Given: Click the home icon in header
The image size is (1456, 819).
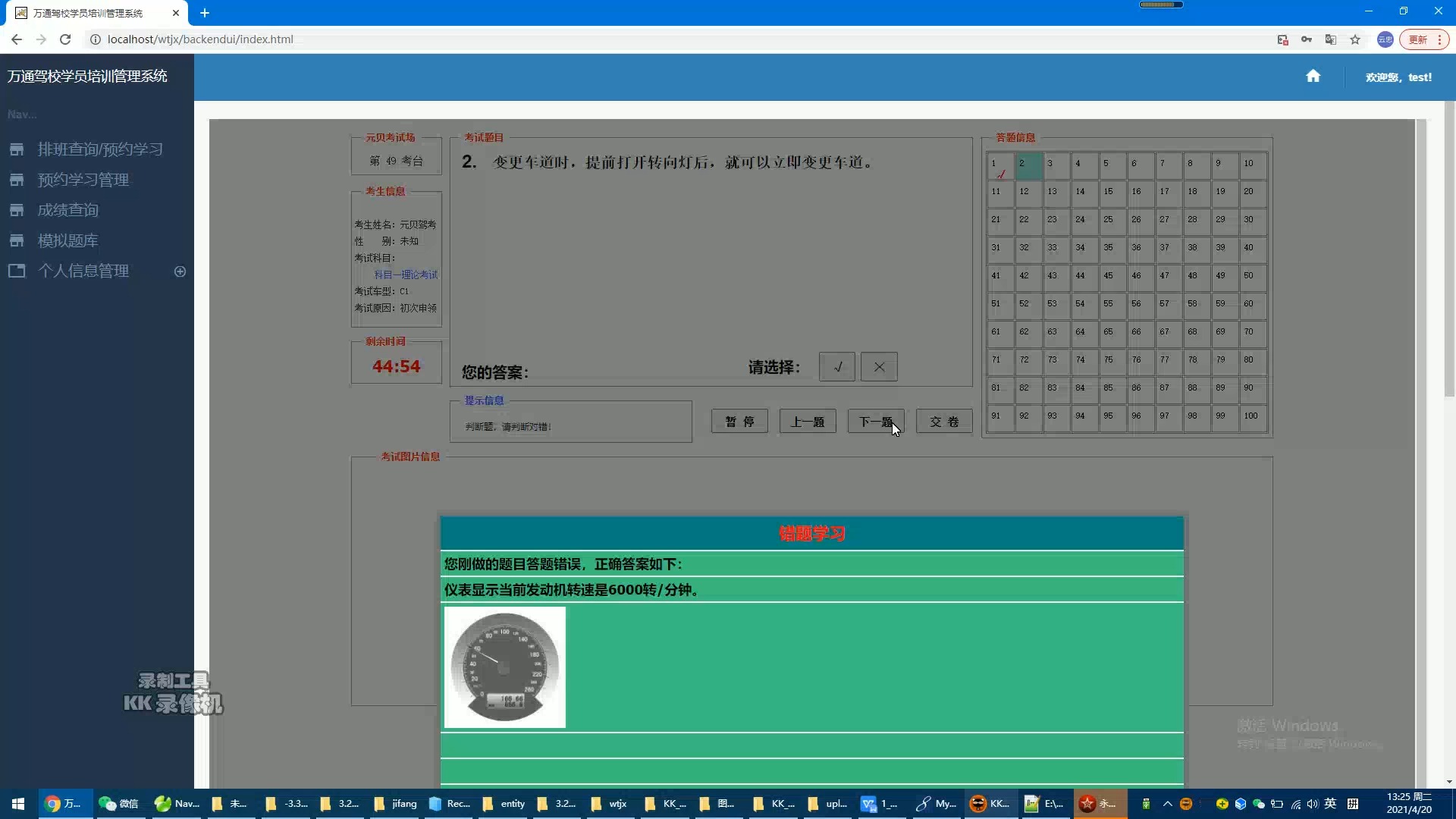Looking at the screenshot, I should click(x=1313, y=76).
